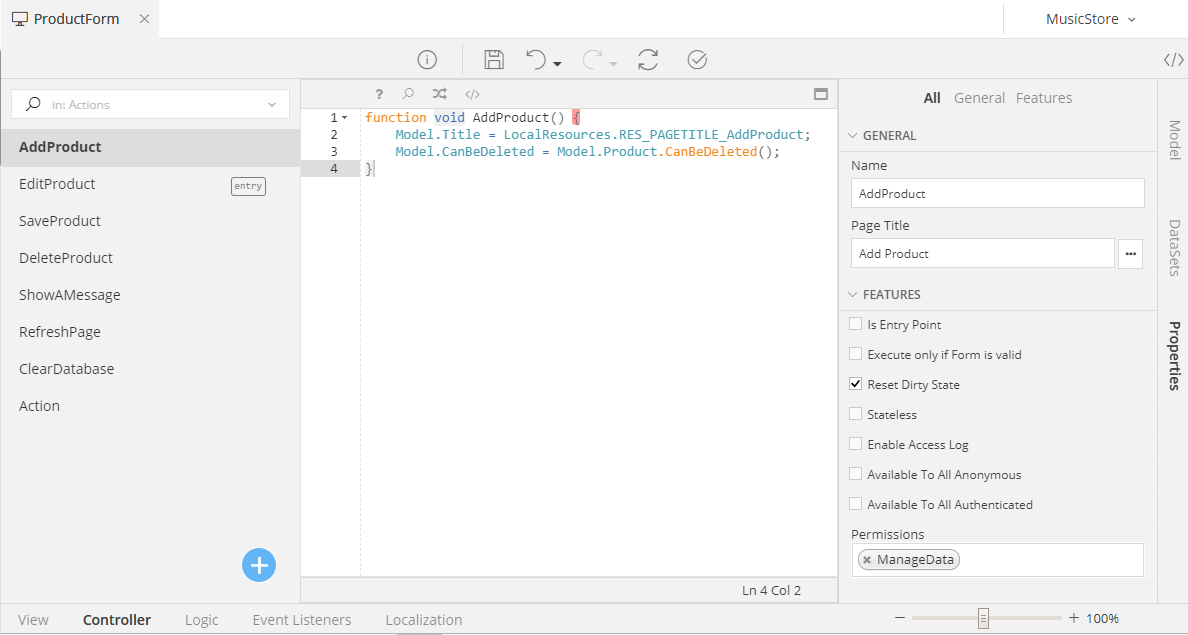The width and height of the screenshot is (1188, 635).
Task: Click the Save floppy disk icon
Action: point(493,60)
